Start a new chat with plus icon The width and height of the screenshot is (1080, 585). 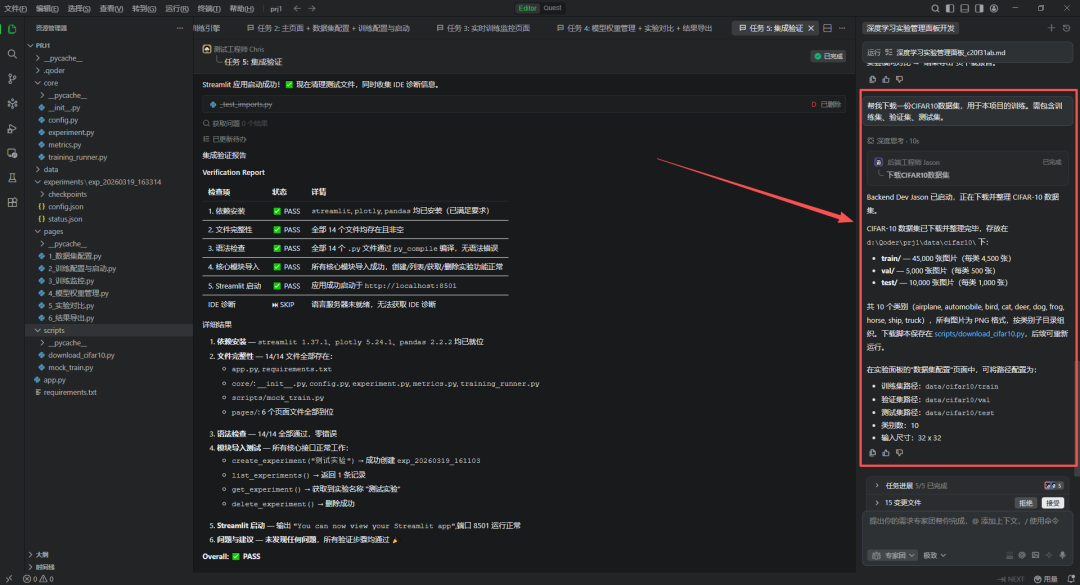click(x=1051, y=28)
